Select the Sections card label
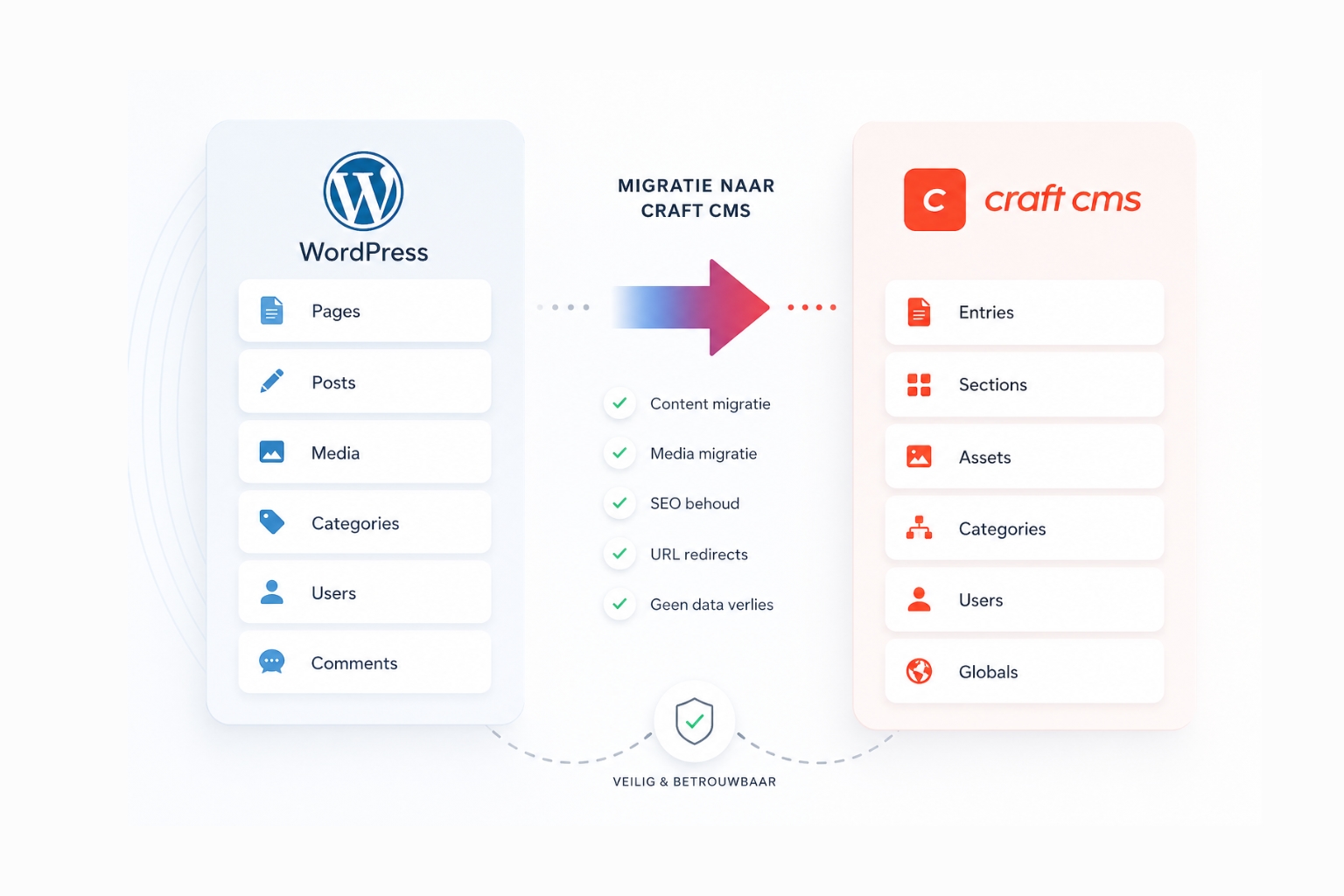The height and width of the screenshot is (896, 1344). [993, 384]
